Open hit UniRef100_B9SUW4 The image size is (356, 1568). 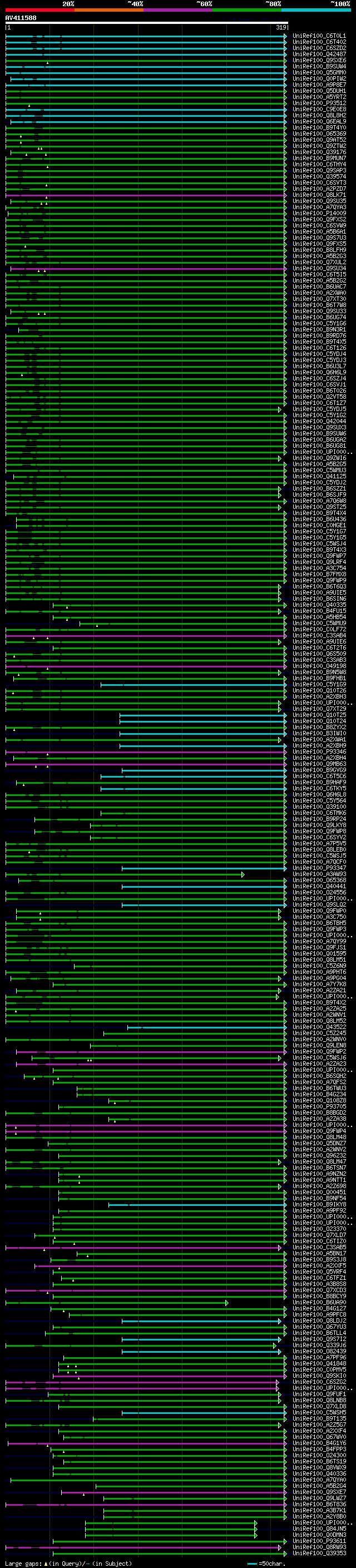pos(319,66)
